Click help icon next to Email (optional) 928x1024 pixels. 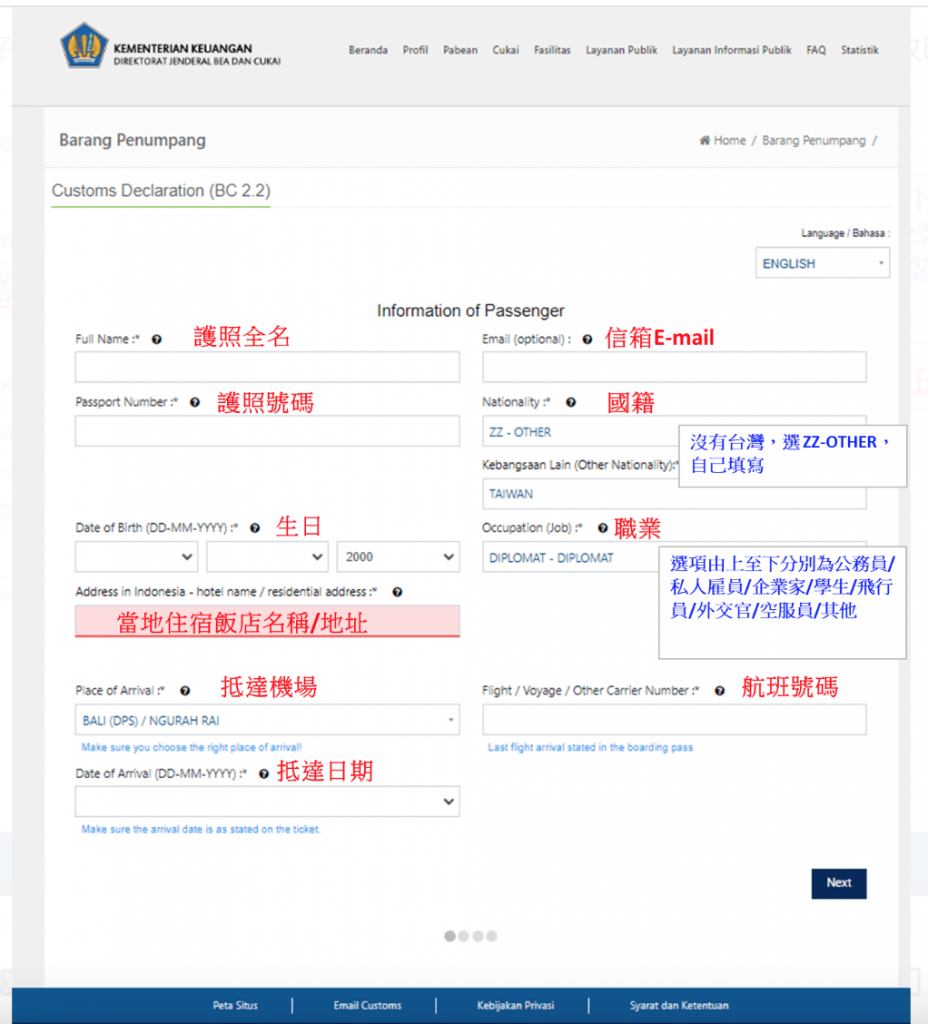587,340
